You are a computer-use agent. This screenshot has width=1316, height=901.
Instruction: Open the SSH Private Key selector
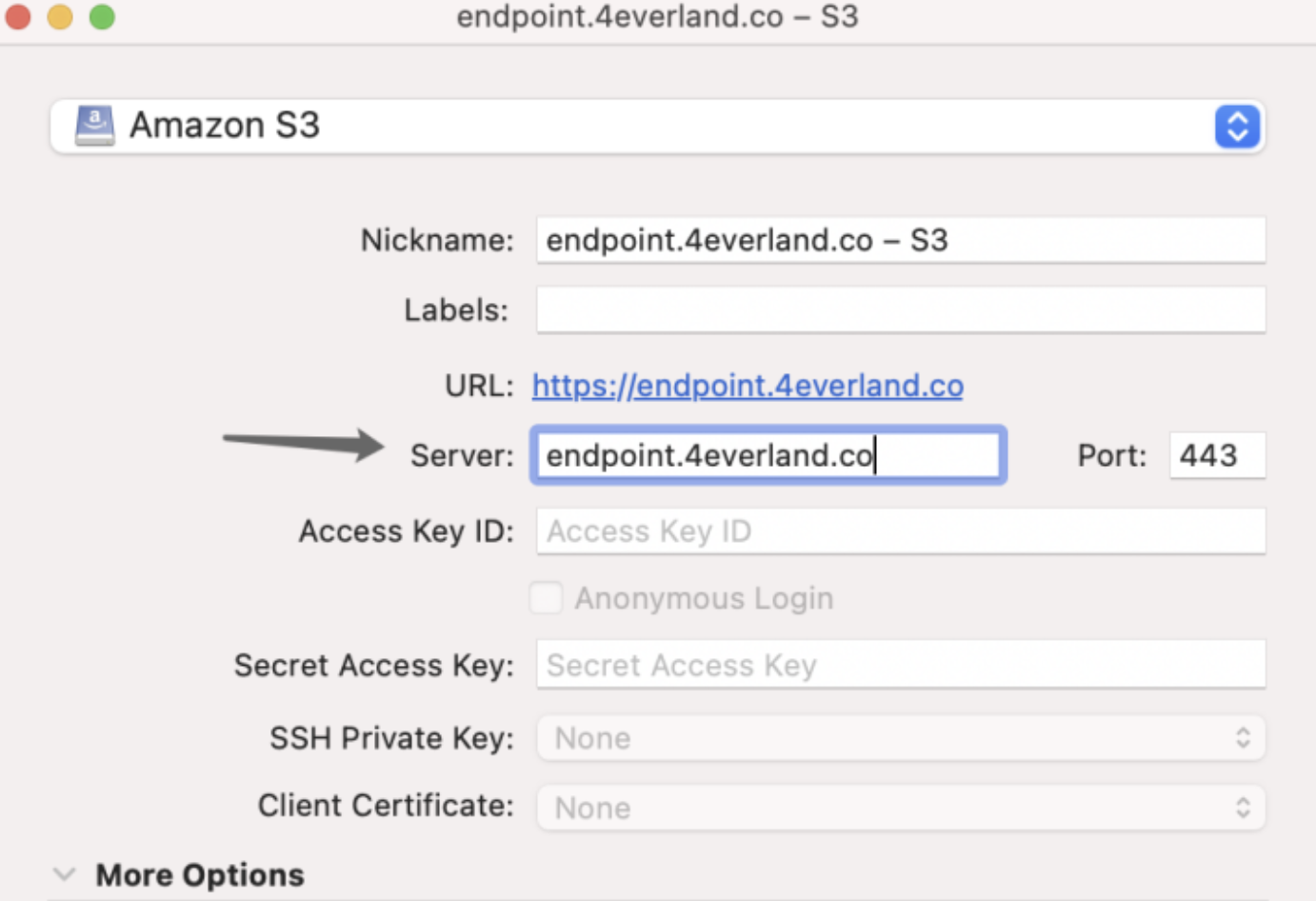point(900,737)
